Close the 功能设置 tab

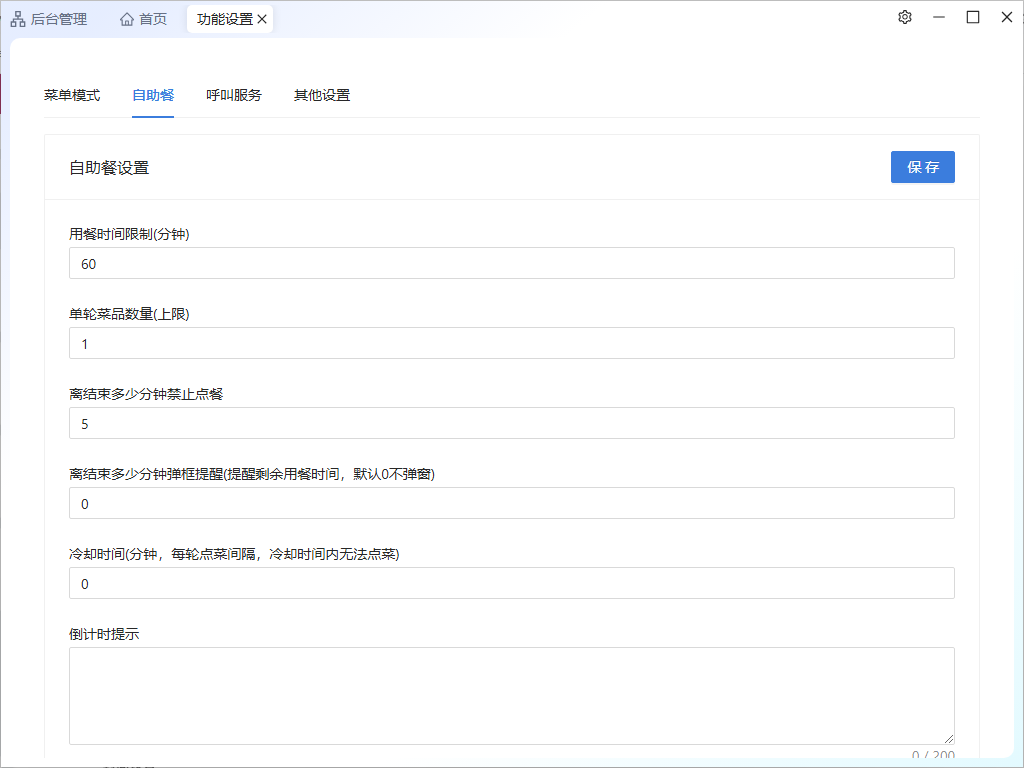coord(262,19)
